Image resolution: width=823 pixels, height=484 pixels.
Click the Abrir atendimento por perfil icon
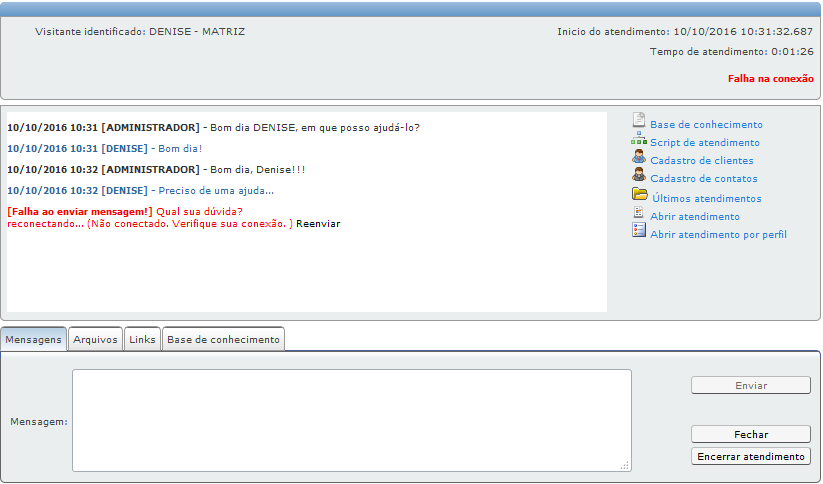tap(638, 231)
